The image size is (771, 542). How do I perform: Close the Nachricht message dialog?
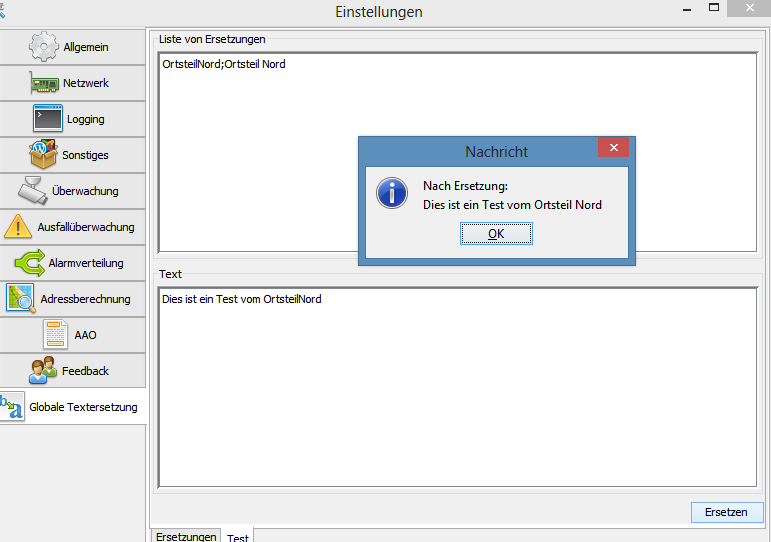(613, 148)
